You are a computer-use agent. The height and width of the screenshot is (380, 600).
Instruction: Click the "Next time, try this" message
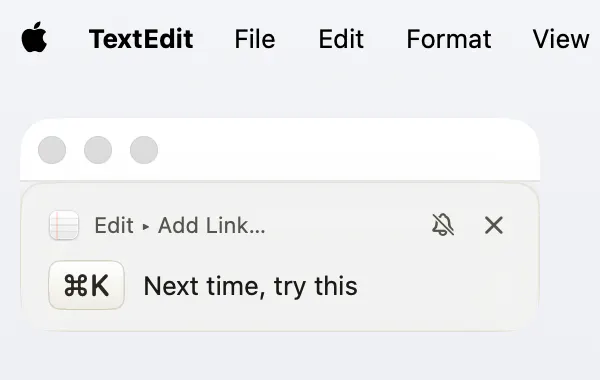click(251, 286)
